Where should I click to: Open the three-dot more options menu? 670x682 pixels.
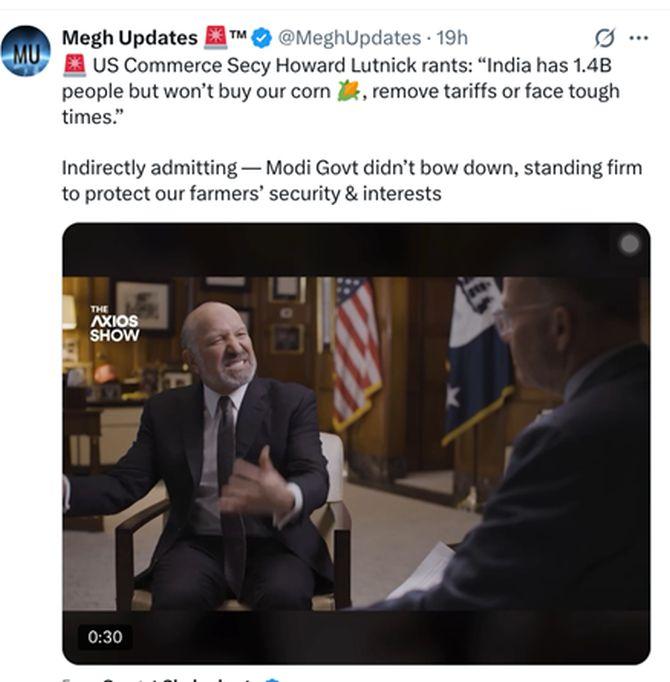click(638, 38)
